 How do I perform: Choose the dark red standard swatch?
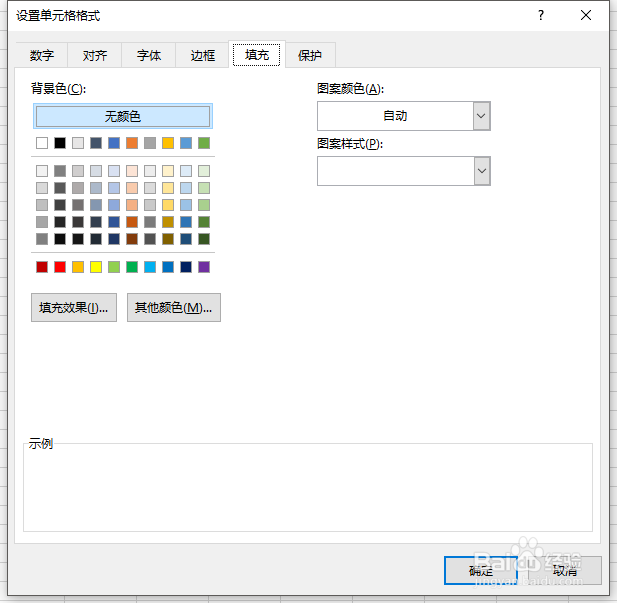[42, 267]
